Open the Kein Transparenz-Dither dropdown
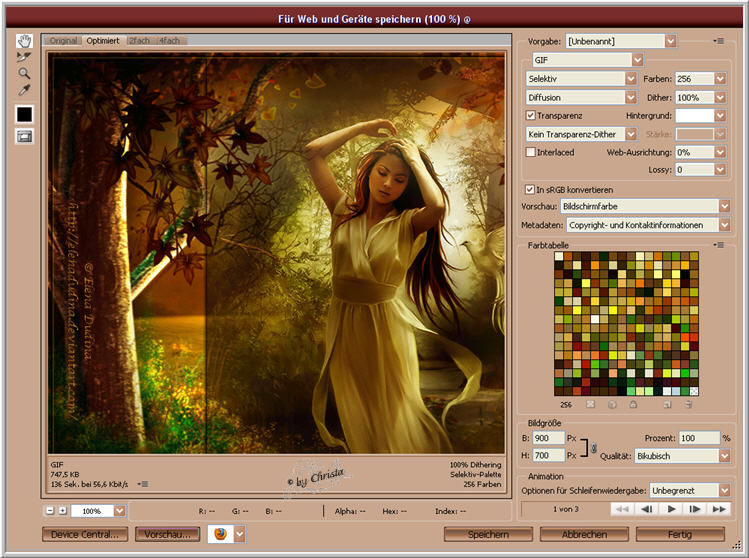The image size is (749, 558). (x=631, y=134)
